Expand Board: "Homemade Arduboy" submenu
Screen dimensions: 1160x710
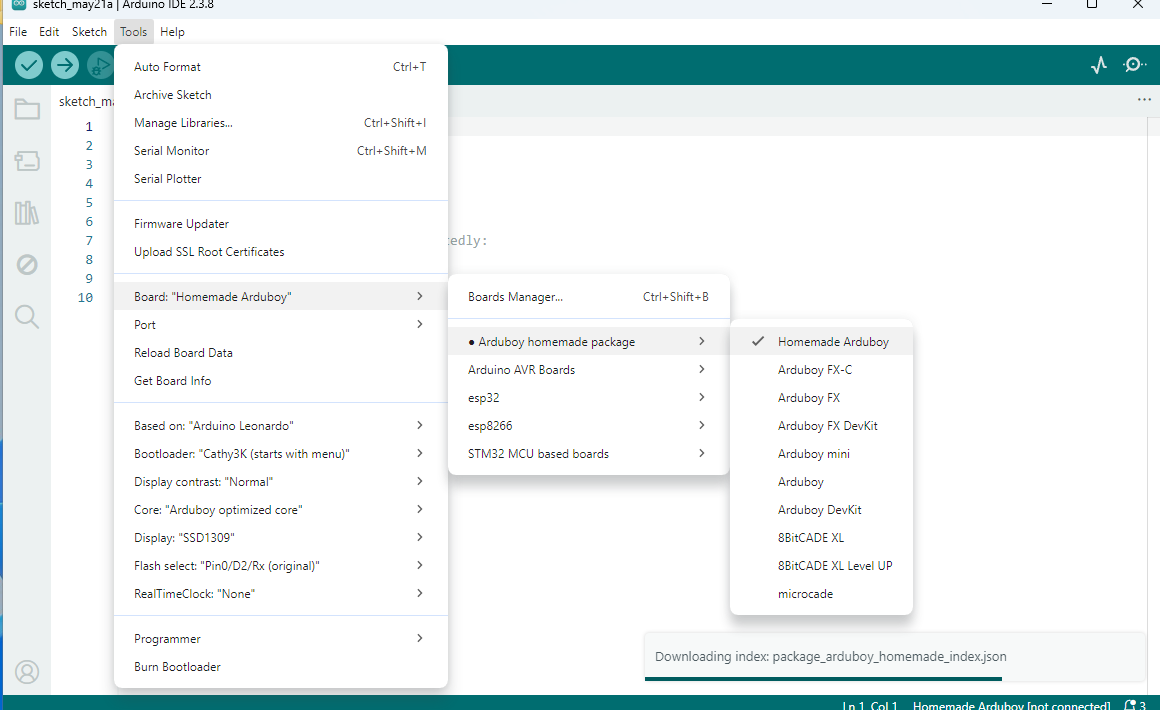(x=281, y=297)
